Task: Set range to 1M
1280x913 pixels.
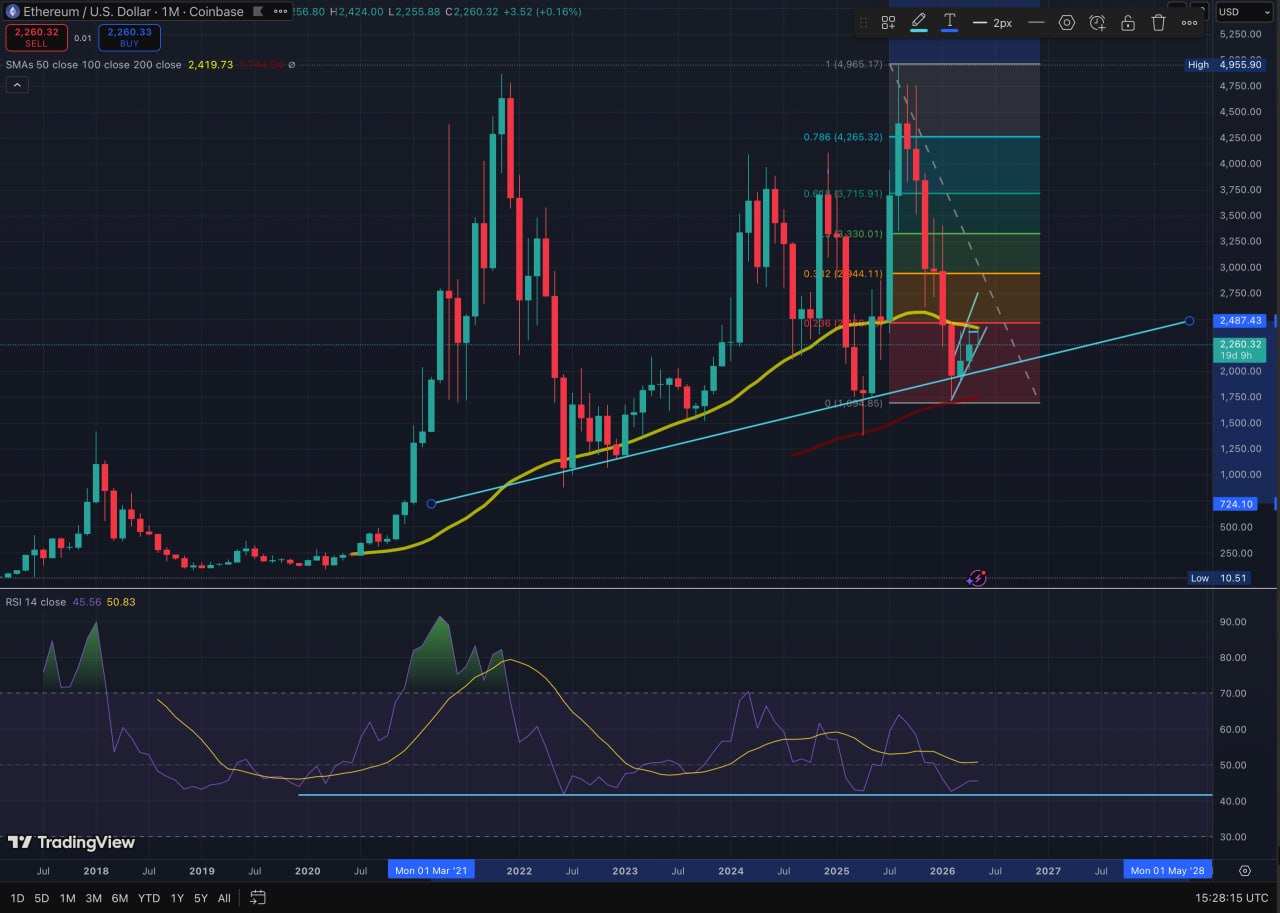Action: tap(67, 898)
